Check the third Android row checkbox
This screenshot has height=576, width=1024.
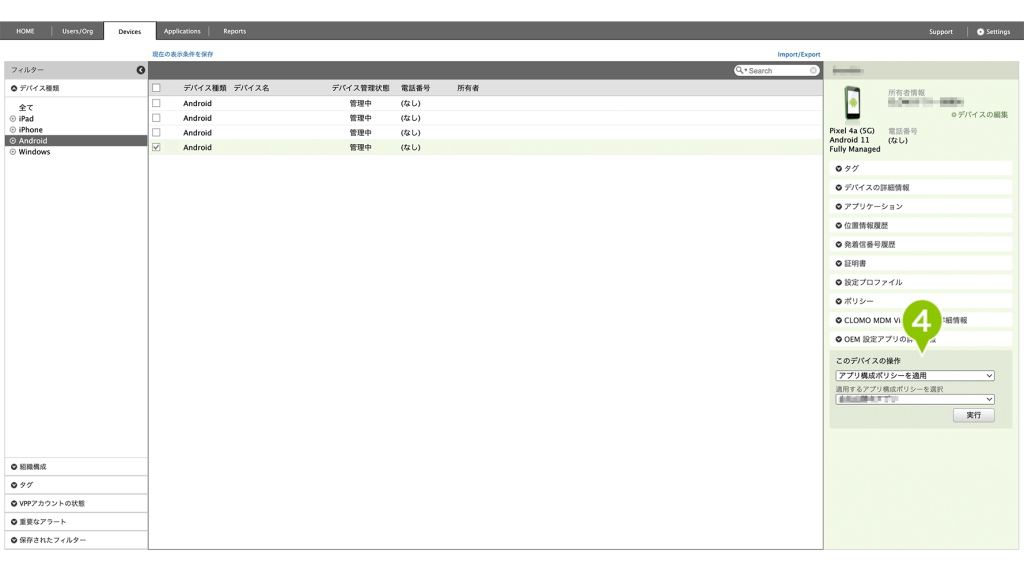[156, 133]
